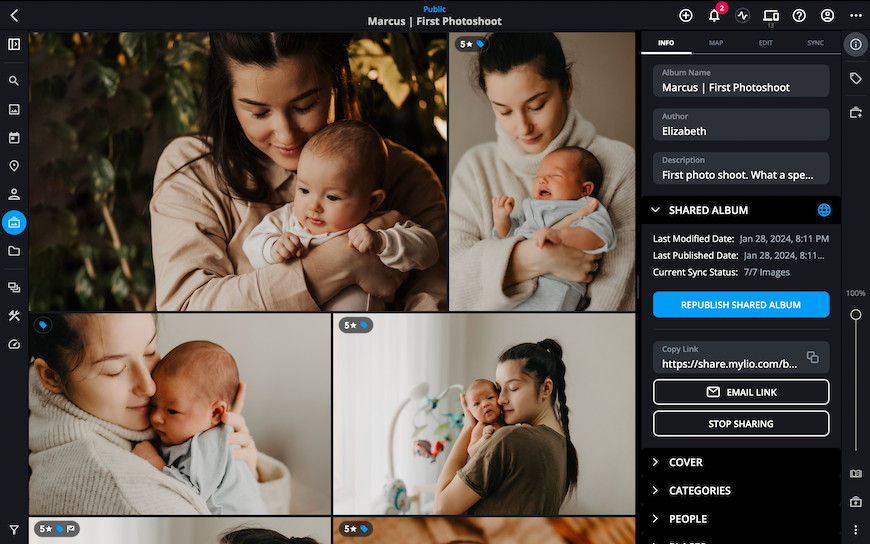The image size is (870, 544).
Task: Open All Photos view icon
Action: [x=14, y=109]
